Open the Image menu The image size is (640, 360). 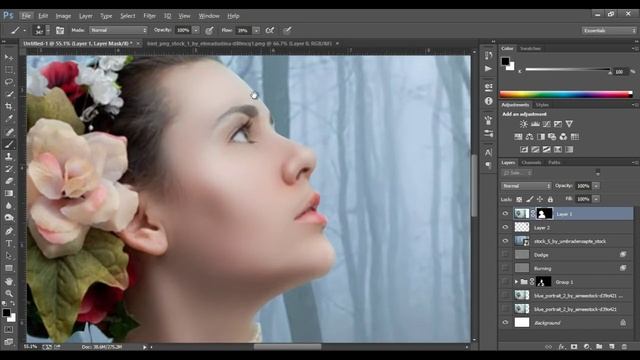[63, 16]
